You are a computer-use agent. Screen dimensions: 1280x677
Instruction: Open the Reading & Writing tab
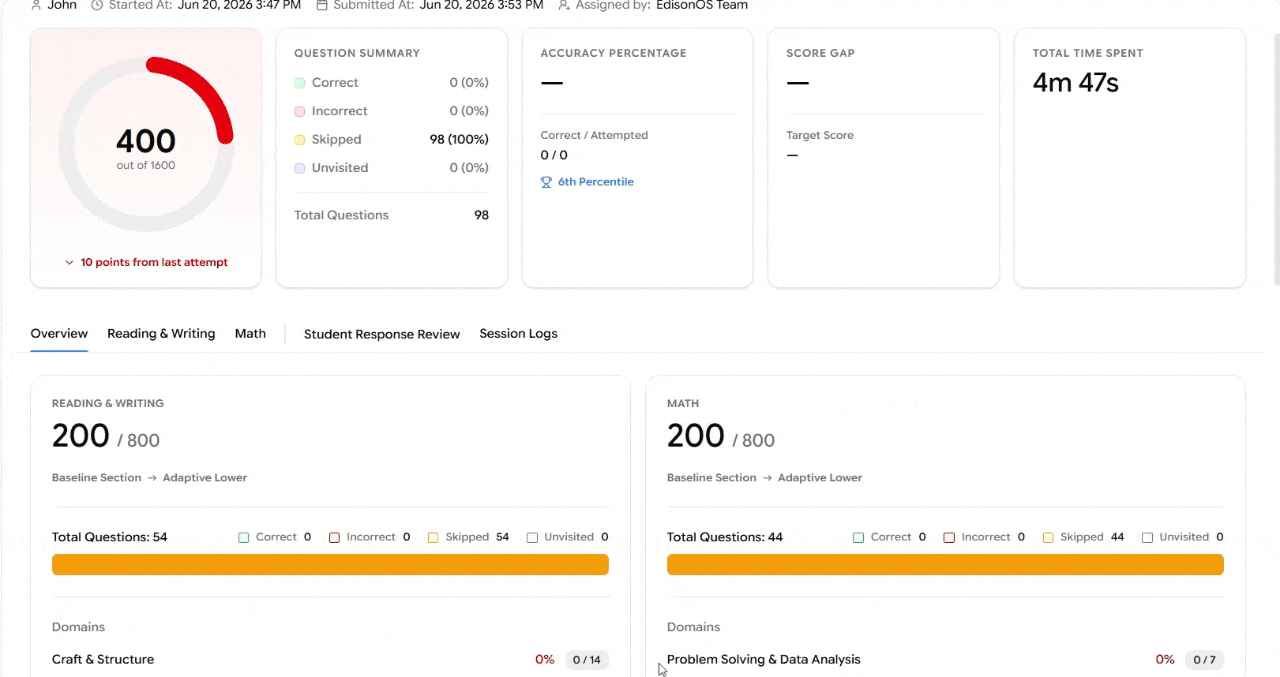(x=161, y=334)
